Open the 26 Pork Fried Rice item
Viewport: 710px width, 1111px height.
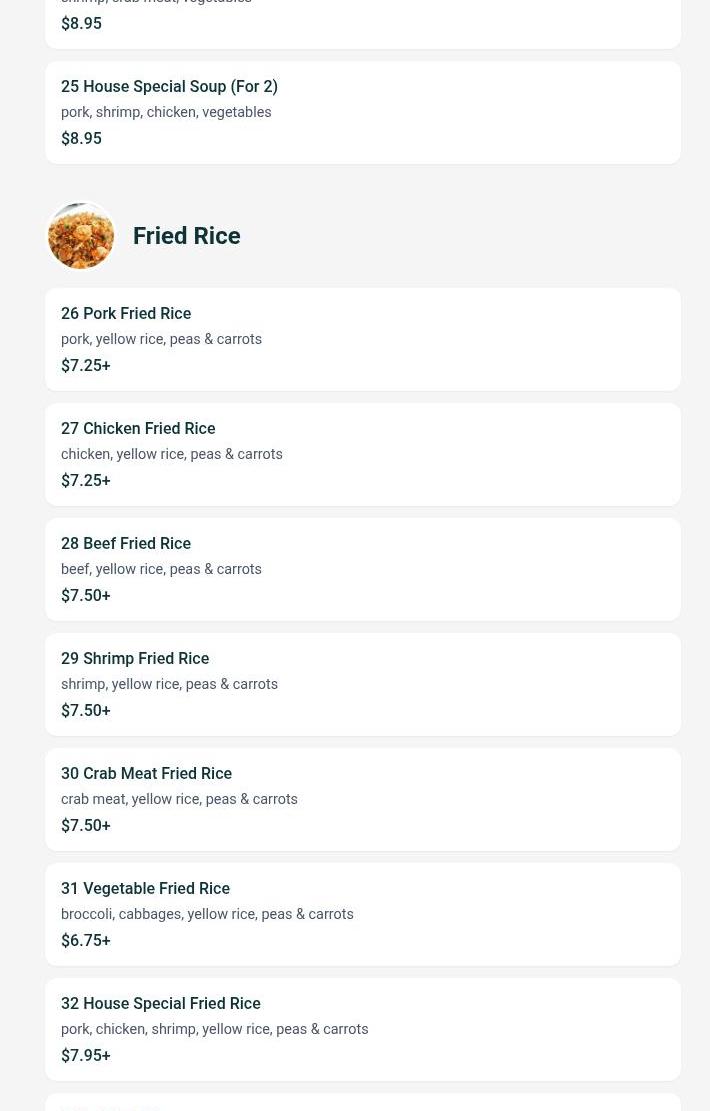[126, 314]
